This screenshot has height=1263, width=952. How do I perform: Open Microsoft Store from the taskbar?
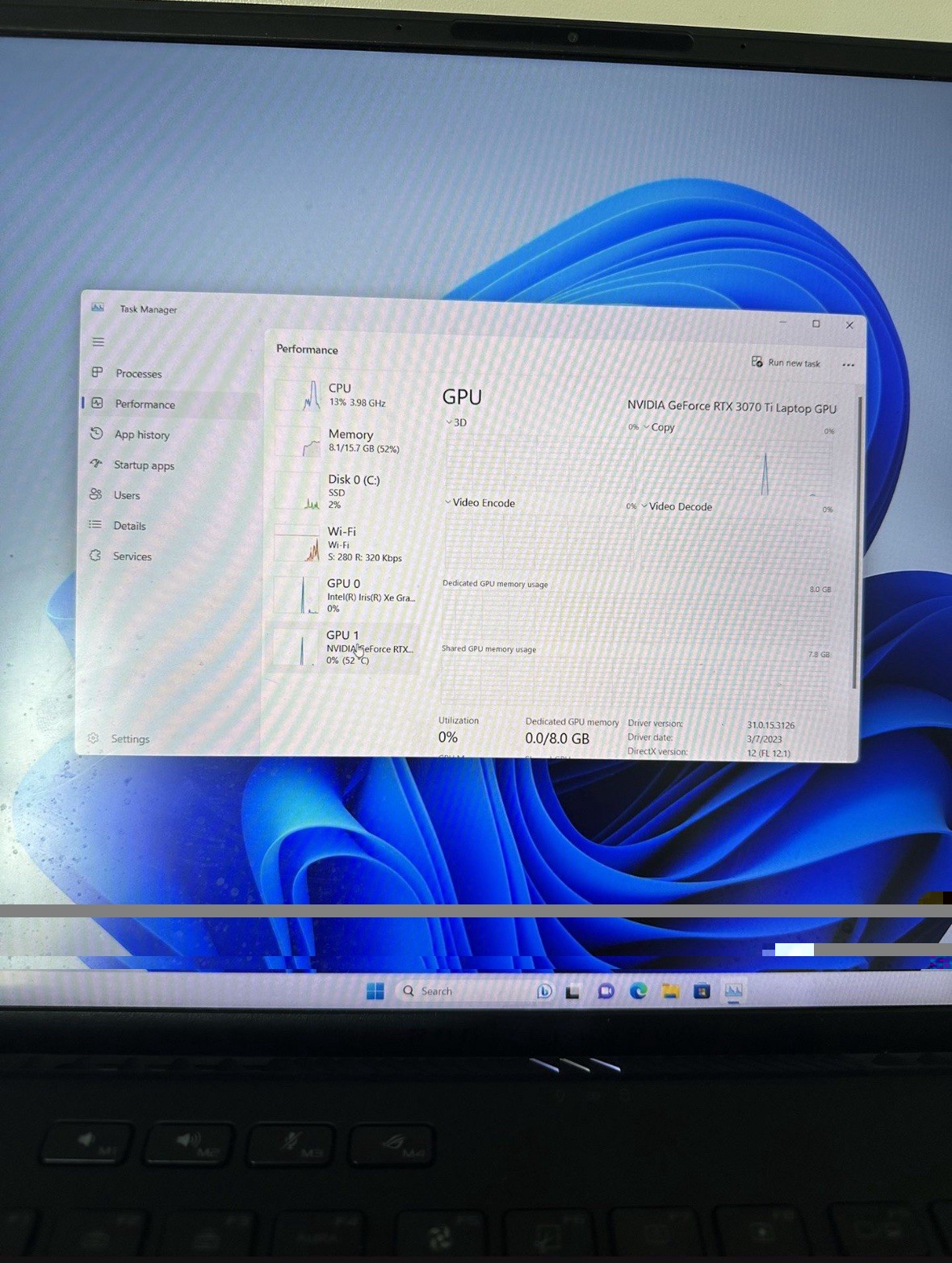702,991
